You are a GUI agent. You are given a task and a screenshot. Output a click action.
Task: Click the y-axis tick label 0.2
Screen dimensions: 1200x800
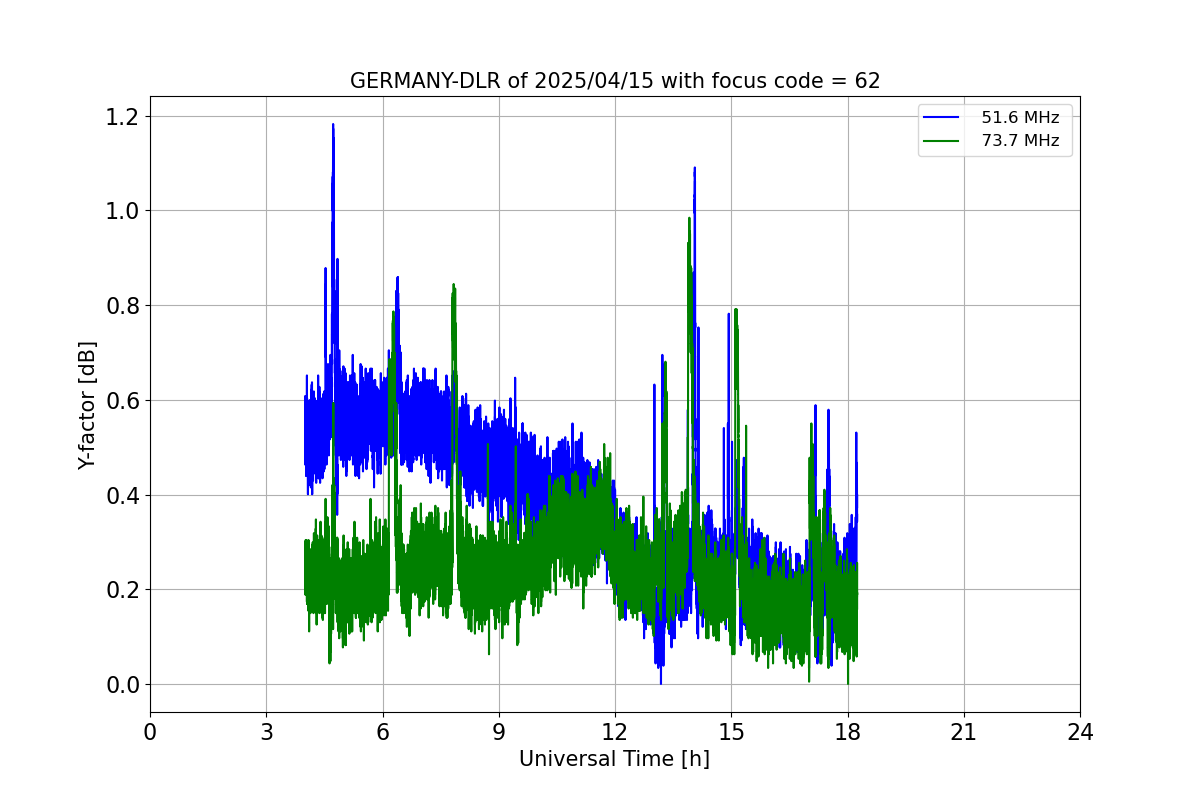coord(123,590)
